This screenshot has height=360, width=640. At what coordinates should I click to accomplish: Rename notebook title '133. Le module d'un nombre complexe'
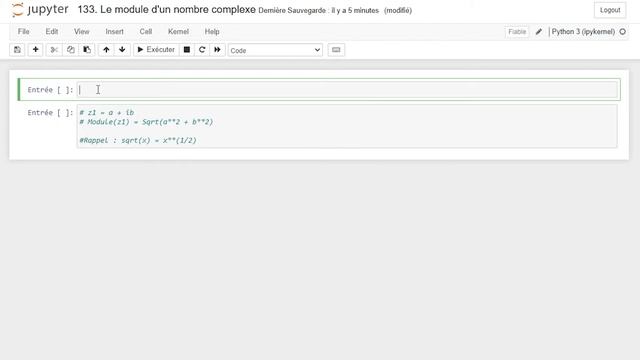coord(167,10)
